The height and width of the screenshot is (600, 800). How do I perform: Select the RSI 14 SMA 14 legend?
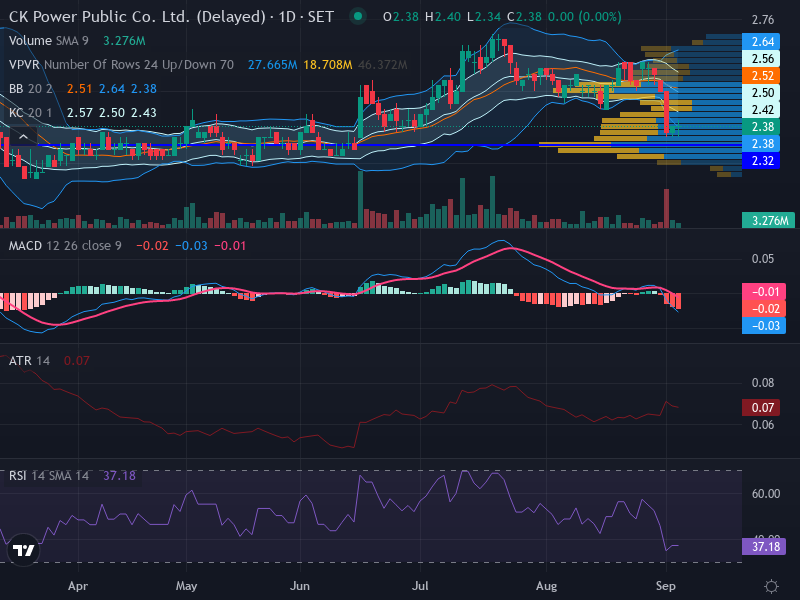click(x=48, y=476)
